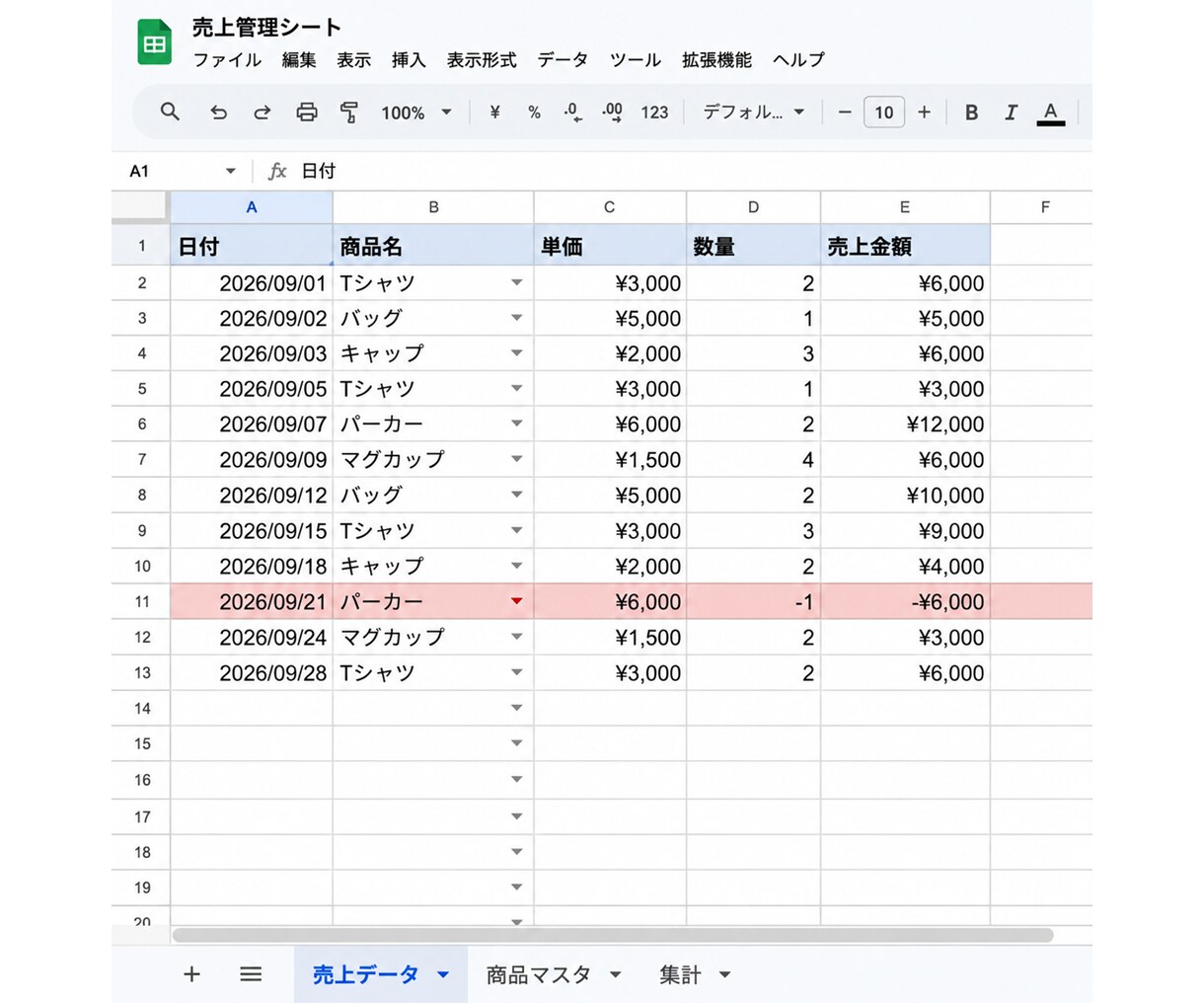Viewport: 1204px width, 1003px height.
Task: Select column A header
Action: click(252, 207)
